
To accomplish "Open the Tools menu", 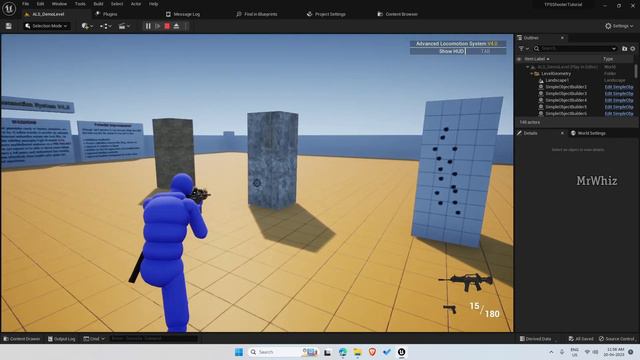I will click(x=80, y=4).
